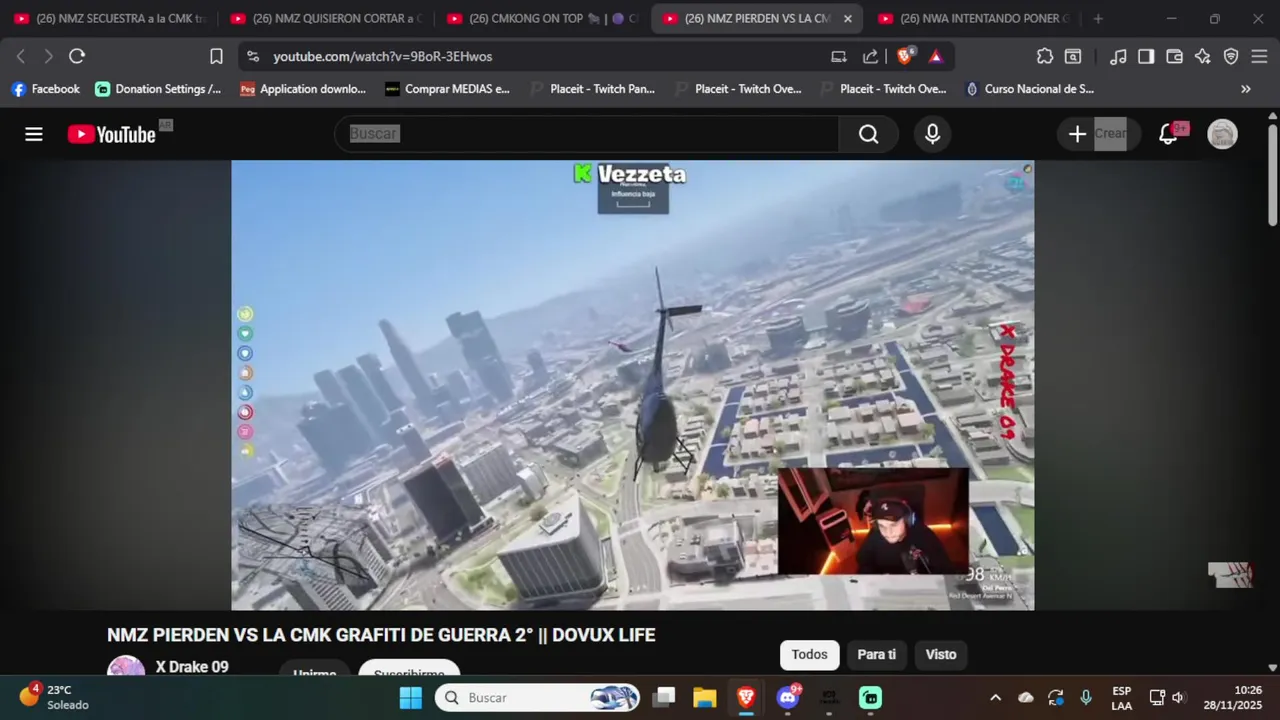
Task: Open YouTube notifications bell
Action: pos(1168,134)
